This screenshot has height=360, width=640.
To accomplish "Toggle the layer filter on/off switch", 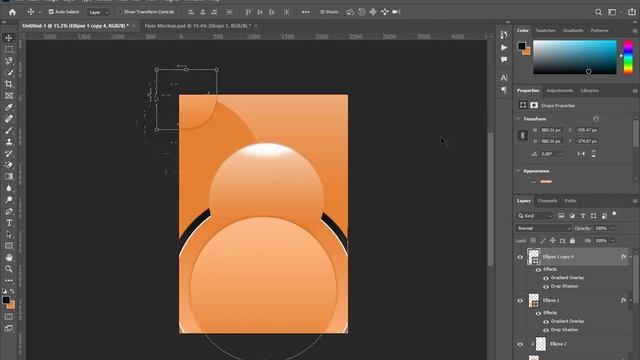I will 614,214.
